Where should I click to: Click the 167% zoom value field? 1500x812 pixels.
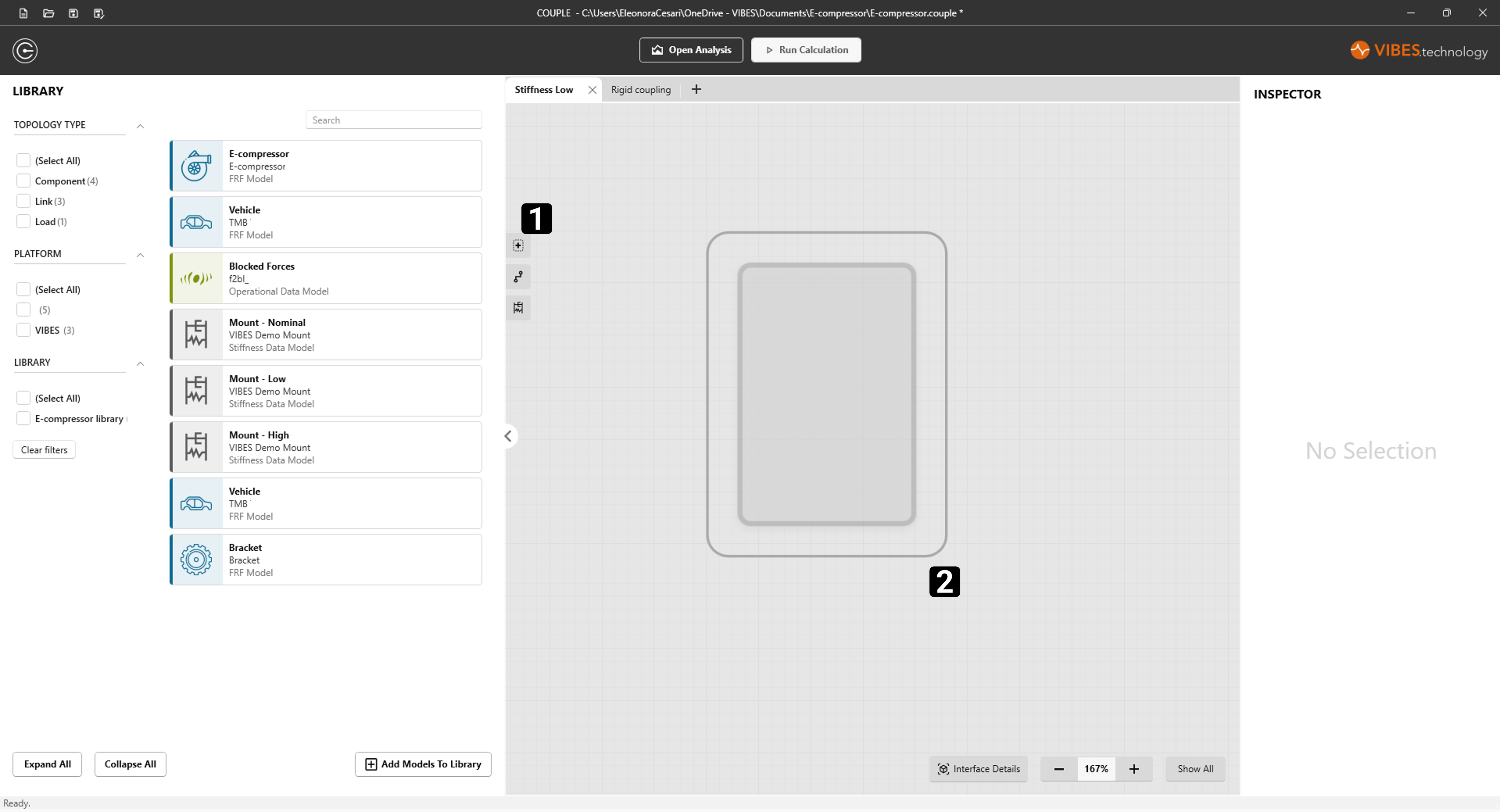tap(1096, 769)
